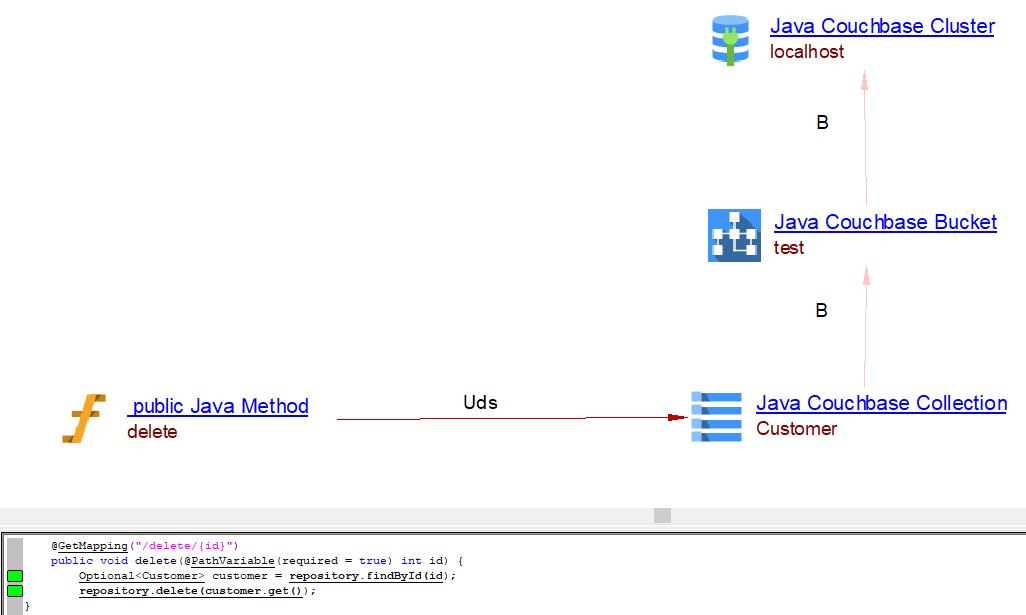Click the horizontal scrollbar thumb below diagram
This screenshot has height=615, width=1026.
tap(662, 515)
